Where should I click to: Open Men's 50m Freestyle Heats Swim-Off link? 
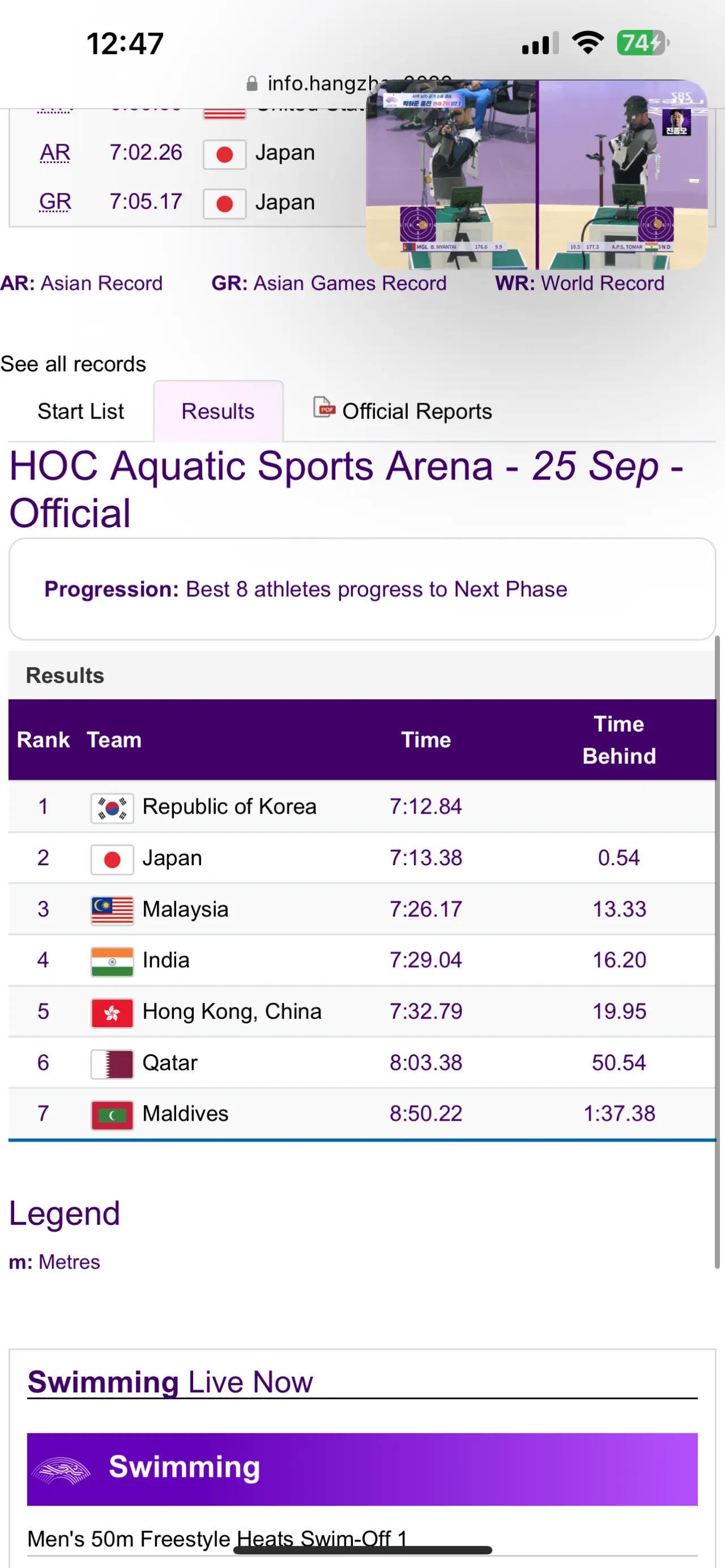tap(217, 1538)
